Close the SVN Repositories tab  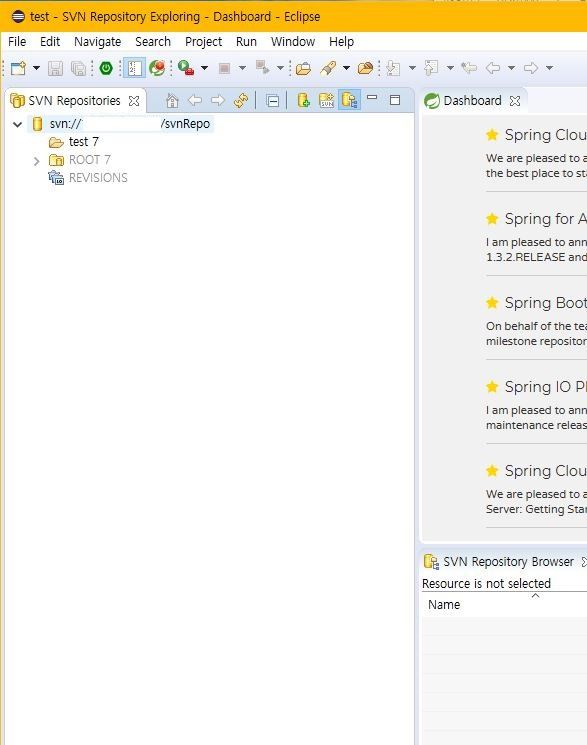pyautogui.click(x=135, y=101)
